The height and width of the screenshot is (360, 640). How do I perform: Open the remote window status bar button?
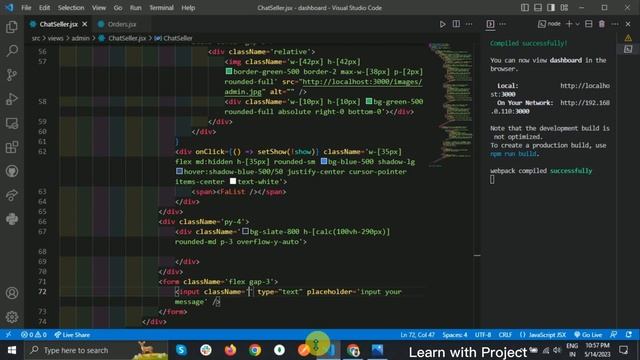click(8, 335)
